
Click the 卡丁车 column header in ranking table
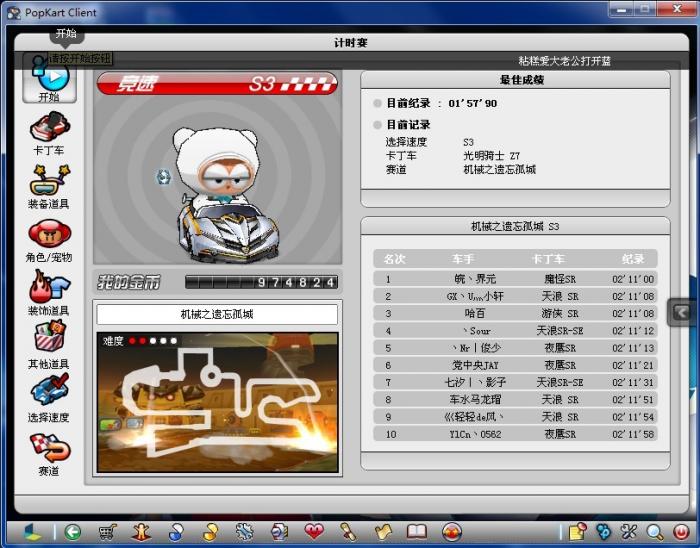(x=548, y=259)
